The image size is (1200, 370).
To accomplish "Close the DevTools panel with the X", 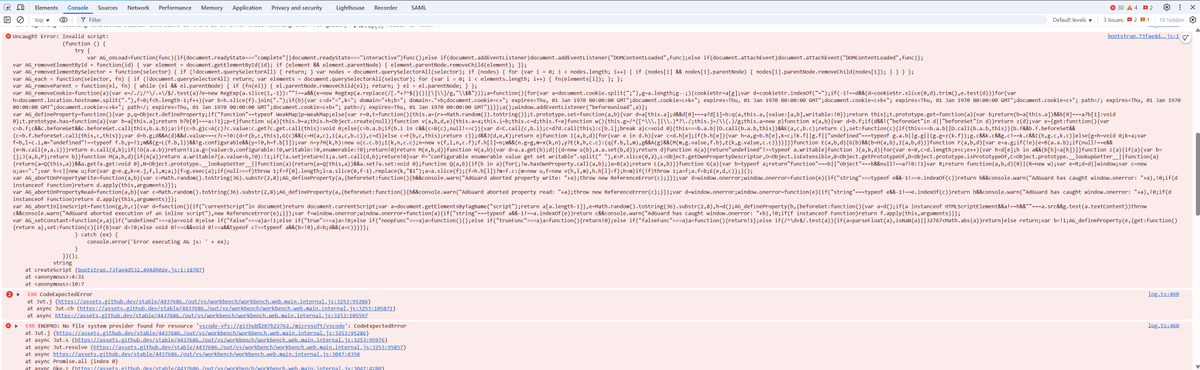I will pyautogui.click(x=1192, y=6).
